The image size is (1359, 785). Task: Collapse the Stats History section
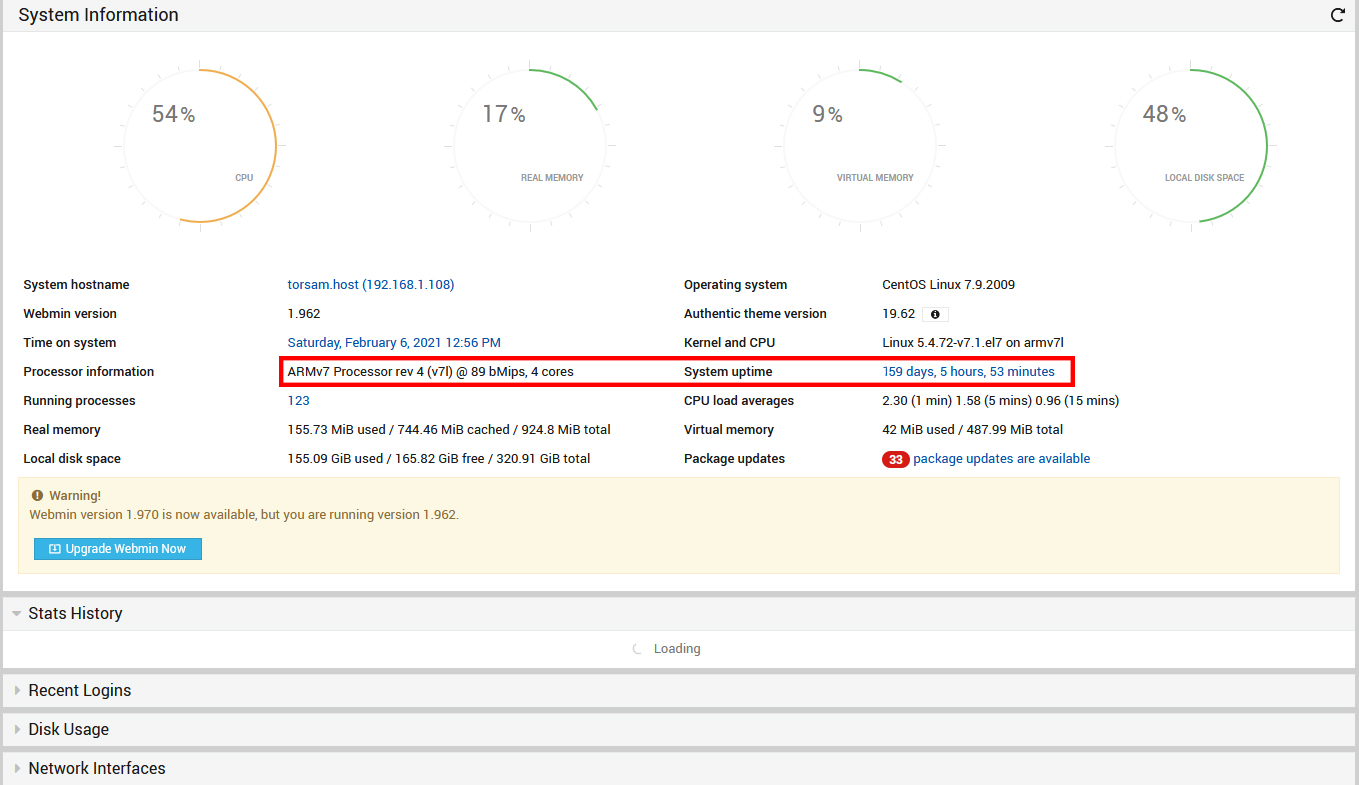tap(679, 613)
